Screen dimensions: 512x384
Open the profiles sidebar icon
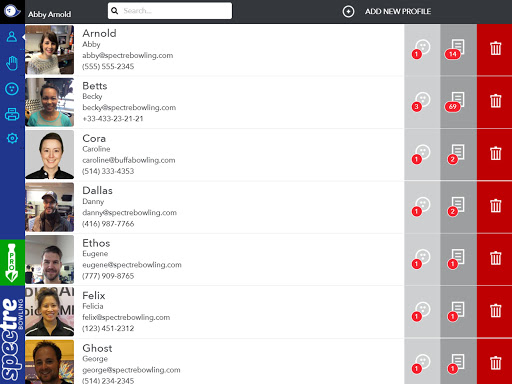(12, 37)
